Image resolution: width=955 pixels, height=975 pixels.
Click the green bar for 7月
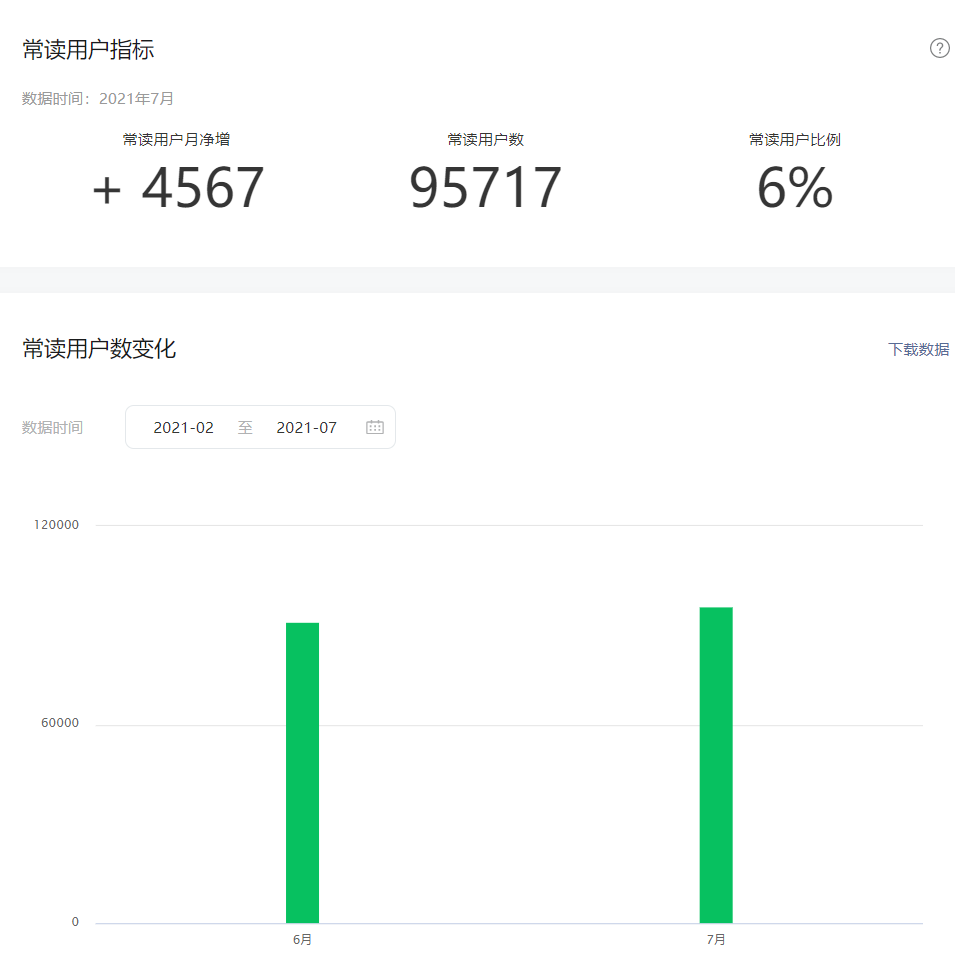pos(716,765)
